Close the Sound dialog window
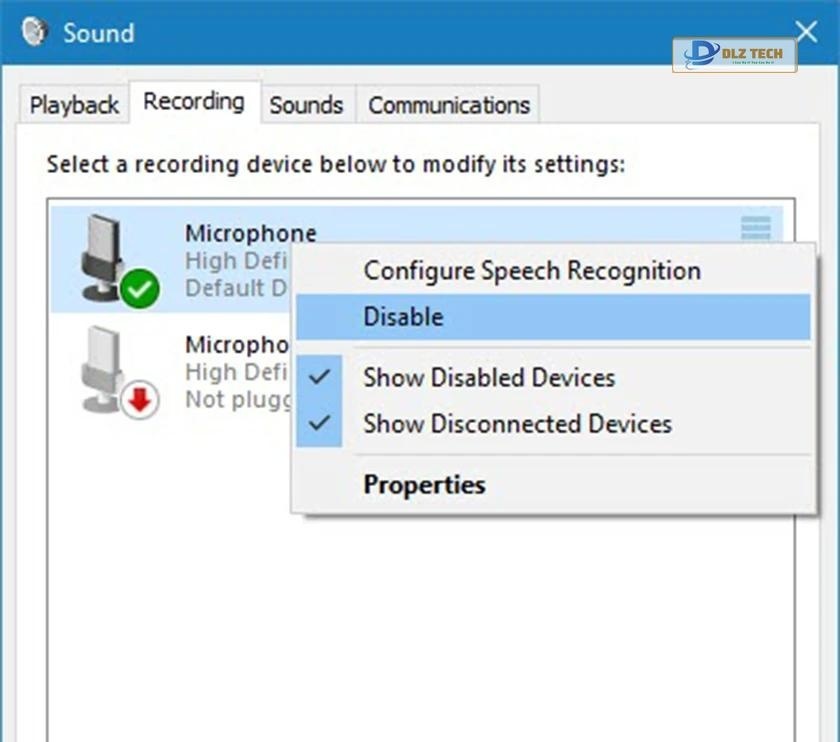The image size is (840, 742). click(x=806, y=32)
